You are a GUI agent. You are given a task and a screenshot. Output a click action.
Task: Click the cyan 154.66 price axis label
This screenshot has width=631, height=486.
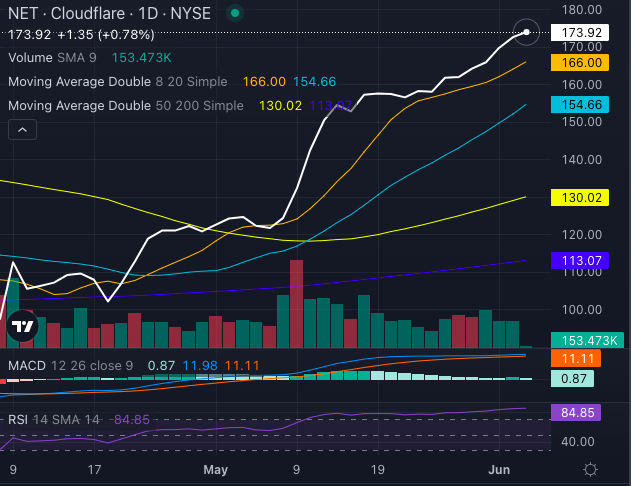579,105
